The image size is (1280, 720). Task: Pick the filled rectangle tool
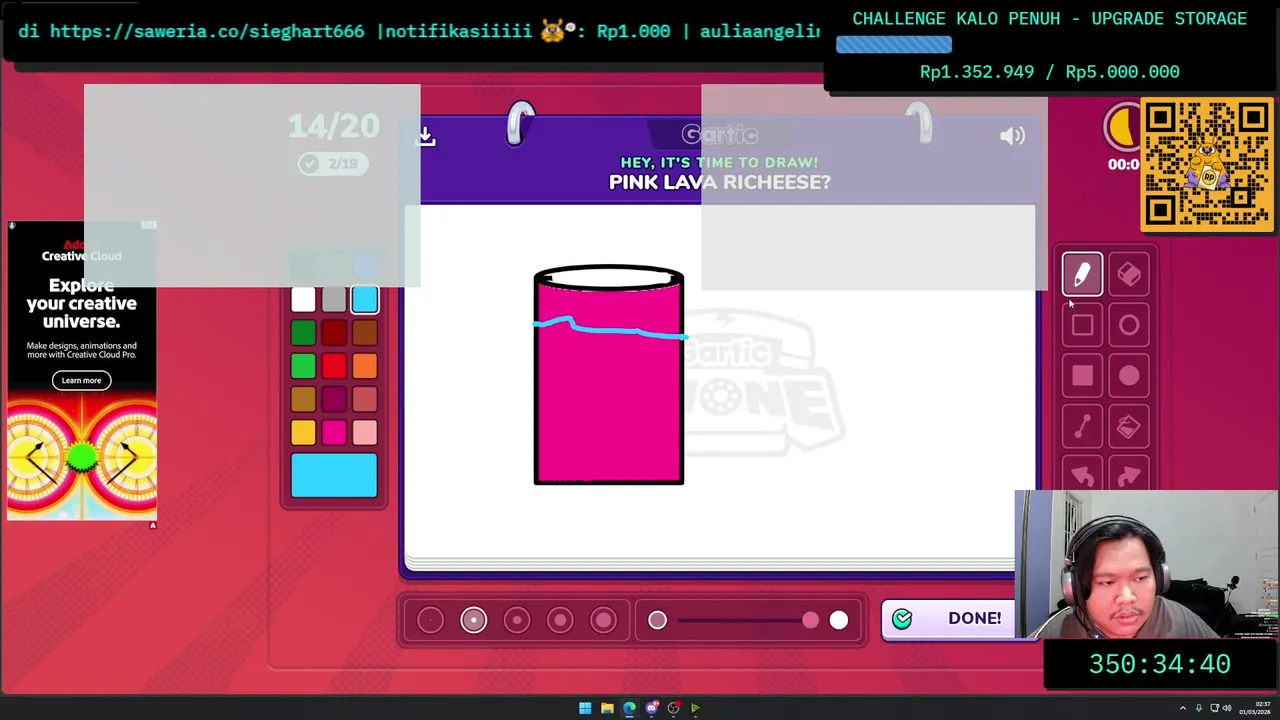(1082, 375)
